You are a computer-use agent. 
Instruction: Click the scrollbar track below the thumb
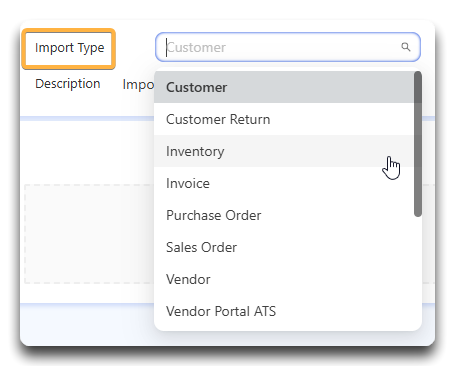[418, 272]
